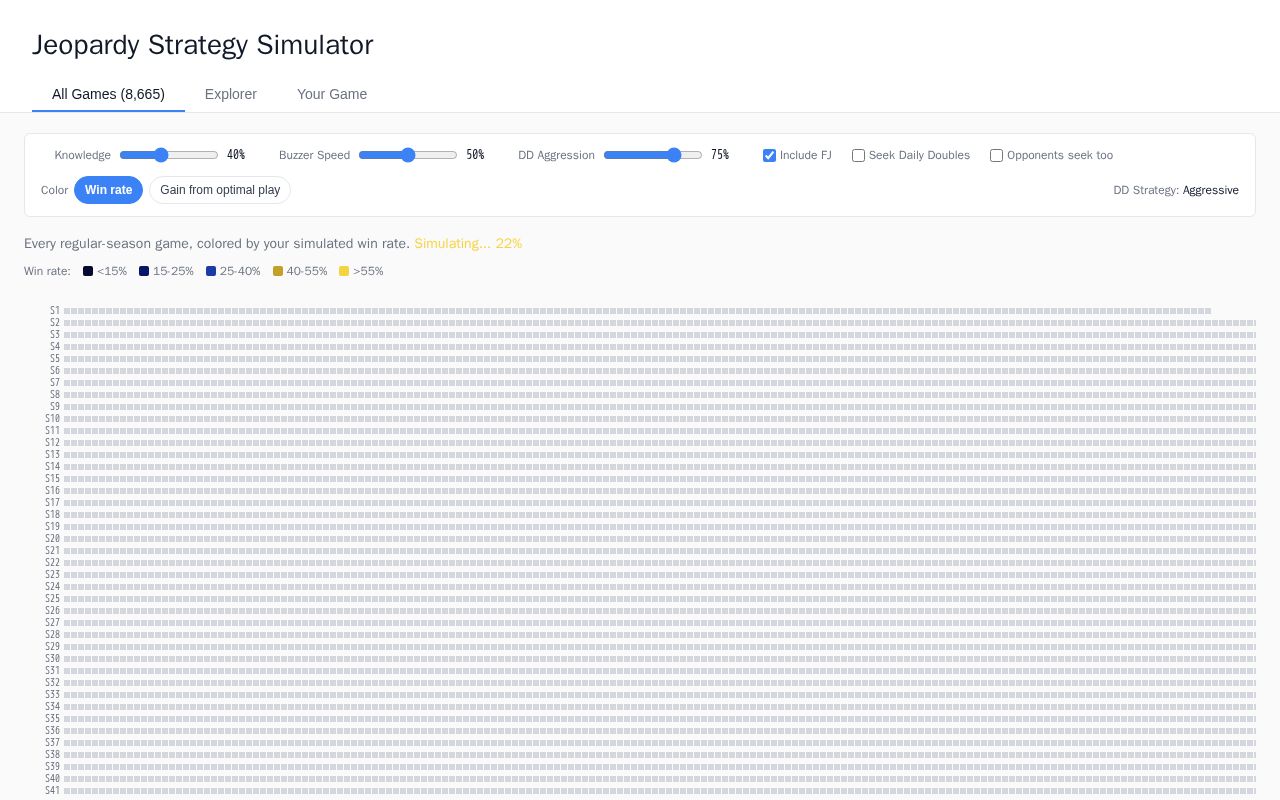The width and height of the screenshot is (1280, 800).
Task: Open the Explorer tab
Action: tap(231, 94)
